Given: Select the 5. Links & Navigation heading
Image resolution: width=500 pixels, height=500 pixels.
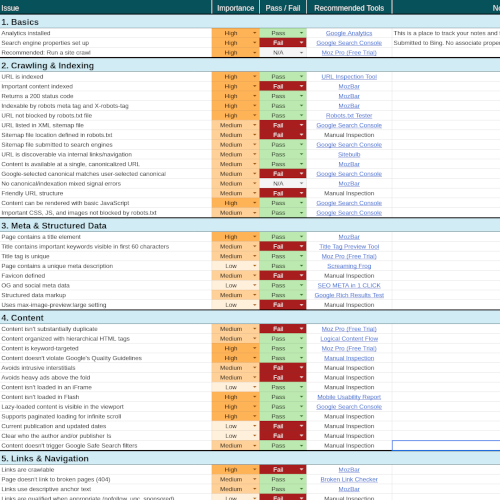Looking at the screenshot, I should (45, 459).
